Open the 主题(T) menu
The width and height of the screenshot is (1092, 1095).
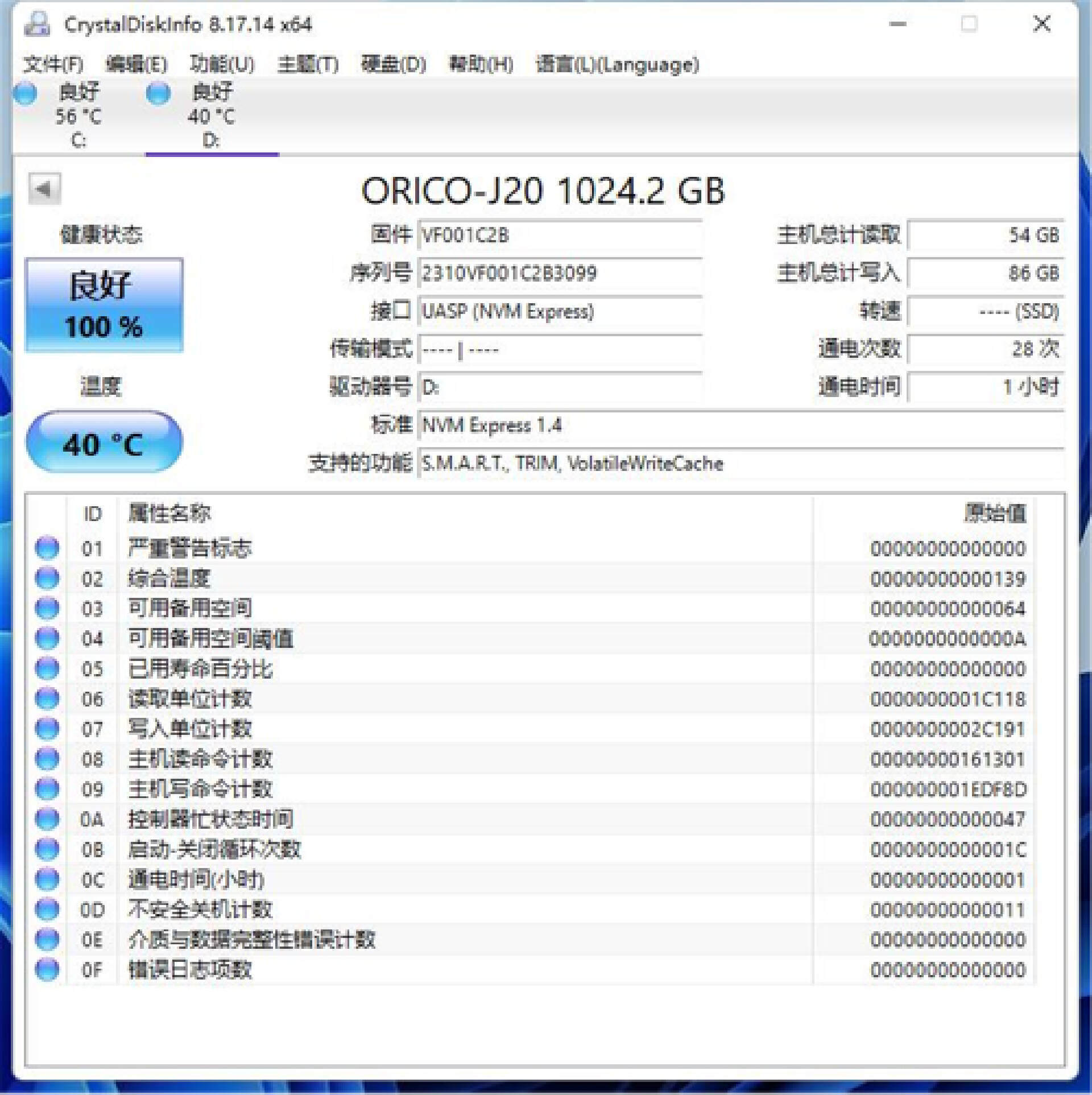coord(308,64)
